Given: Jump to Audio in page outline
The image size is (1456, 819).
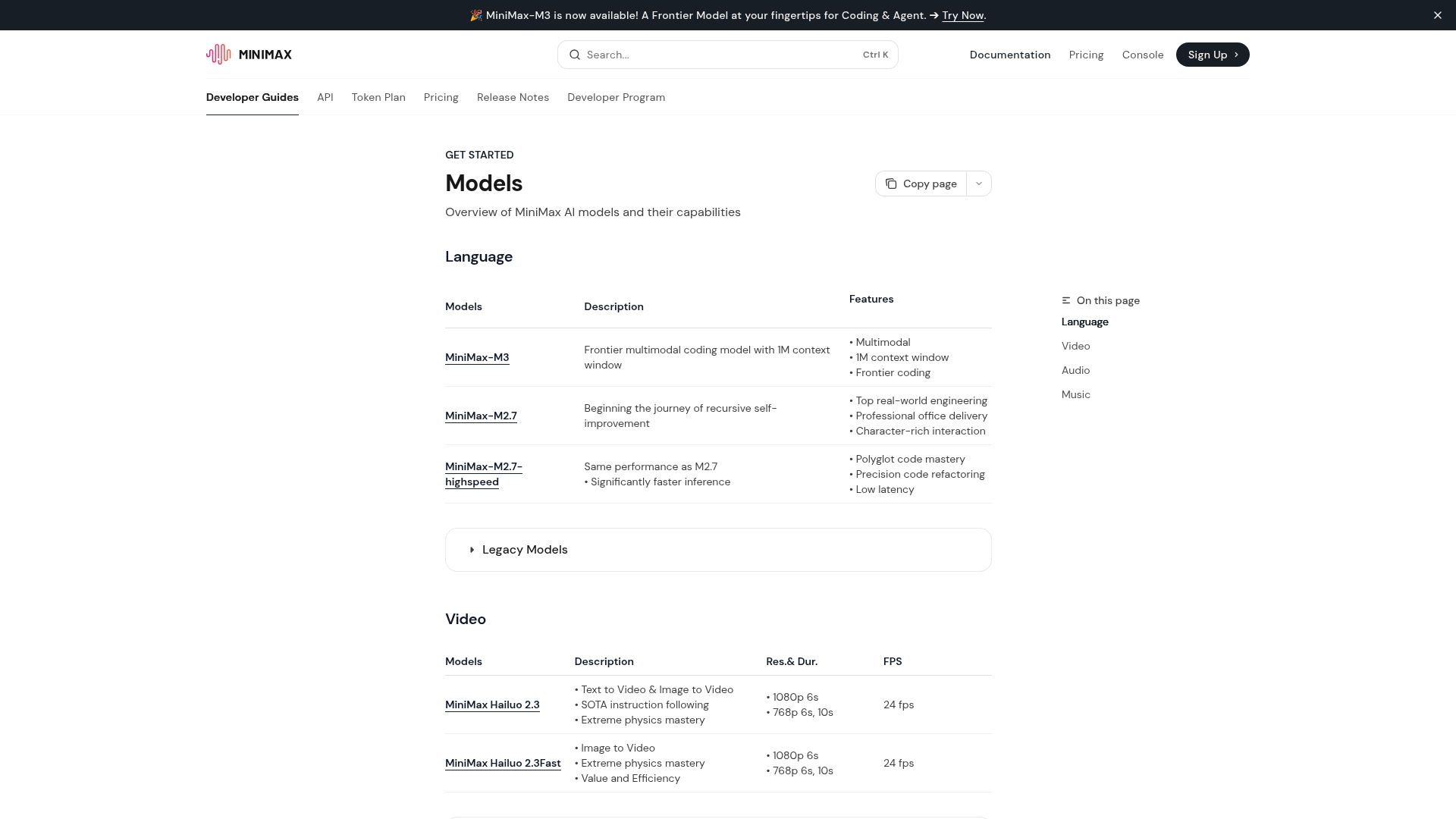Looking at the screenshot, I should [x=1075, y=370].
